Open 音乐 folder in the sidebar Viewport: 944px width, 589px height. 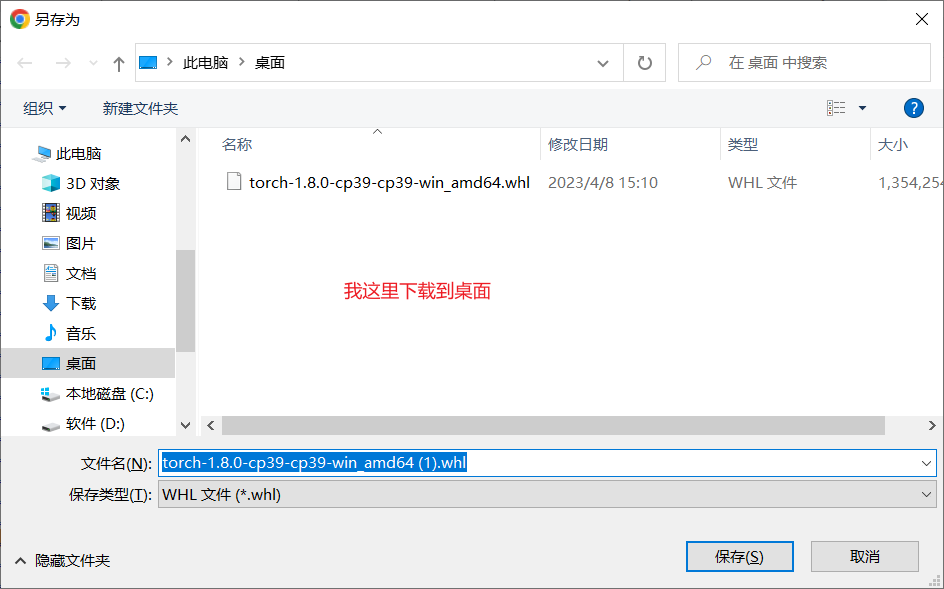[81, 334]
